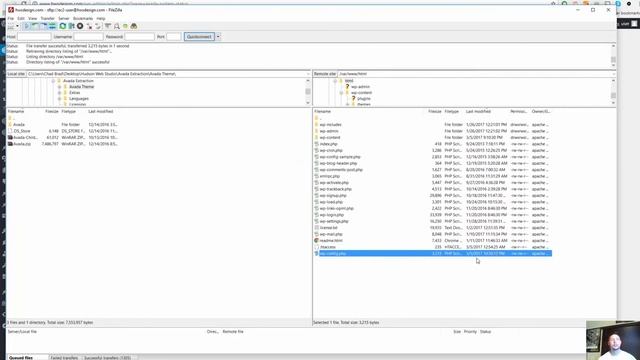Click the local tree vertical scrollbar
Image resolution: width=640 pixels, height=360 pixels.
[308, 92]
